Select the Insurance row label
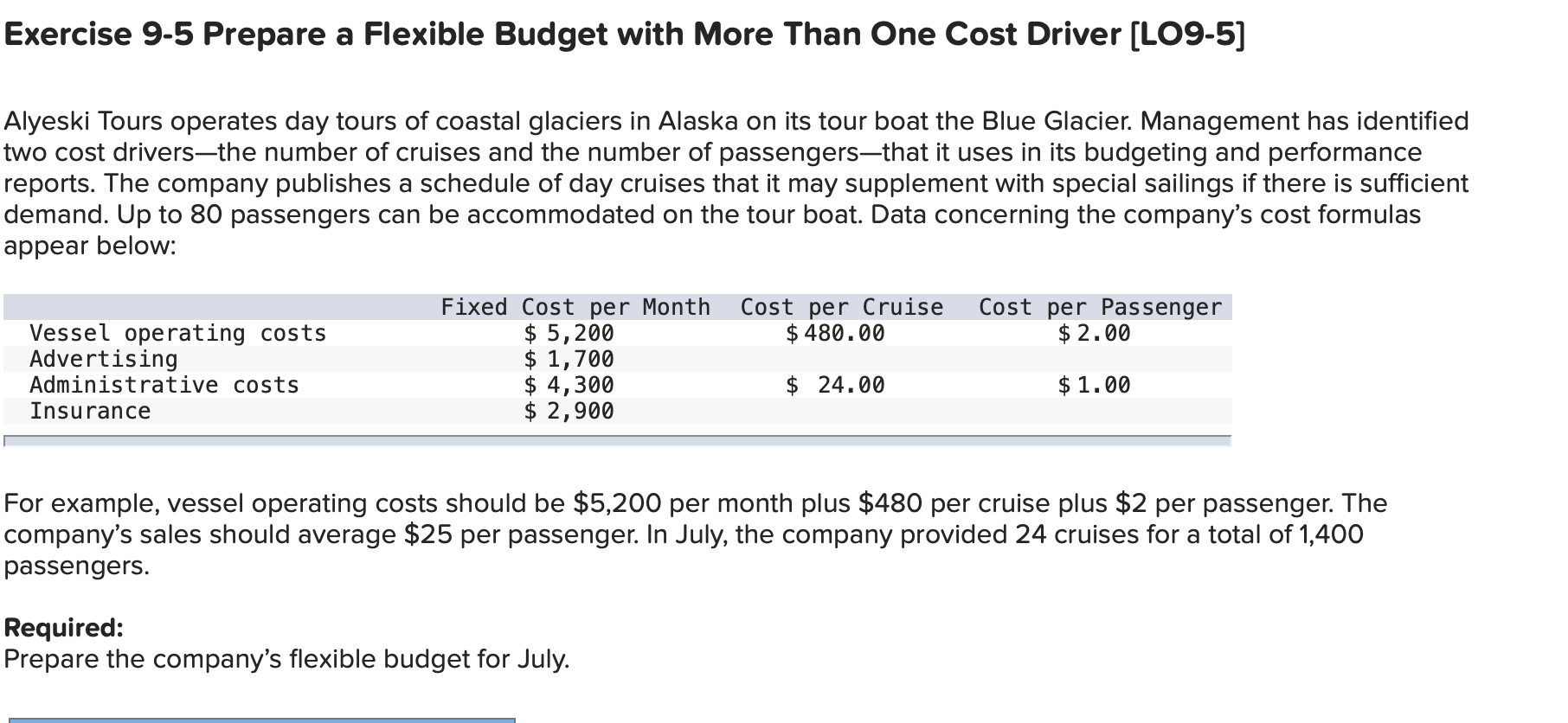This screenshot has width=1568, height=723. pos(90,411)
